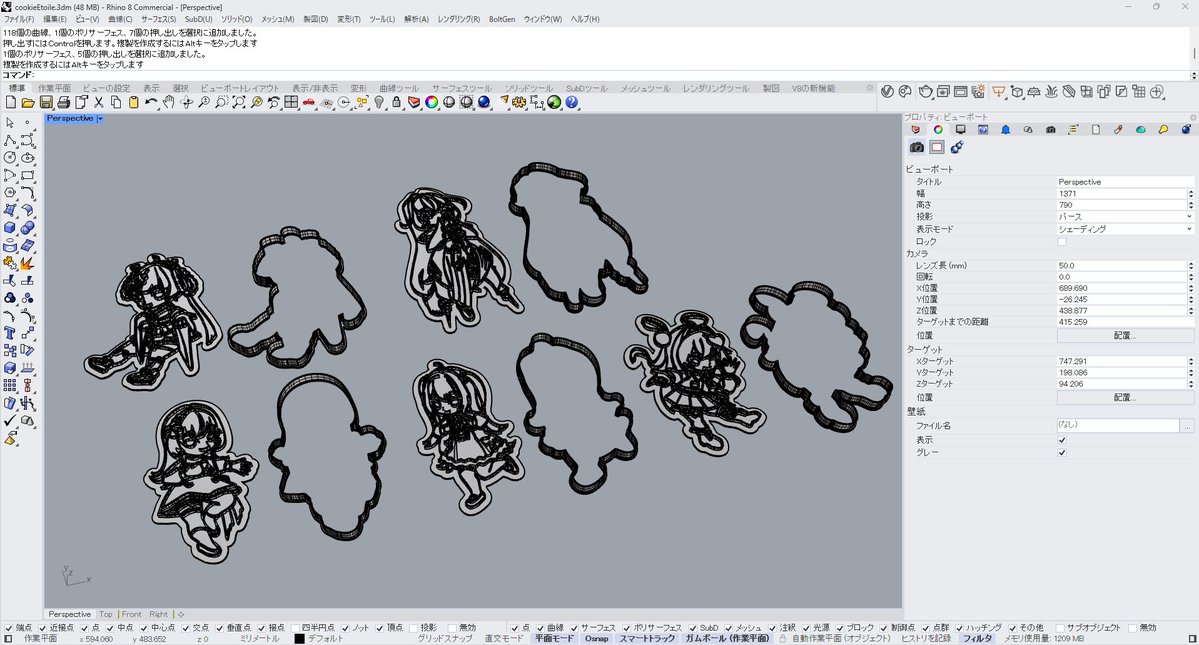Image resolution: width=1199 pixels, height=645 pixels.
Task: Open the 表示モード display mode dropdown
Action: [x=1125, y=229]
